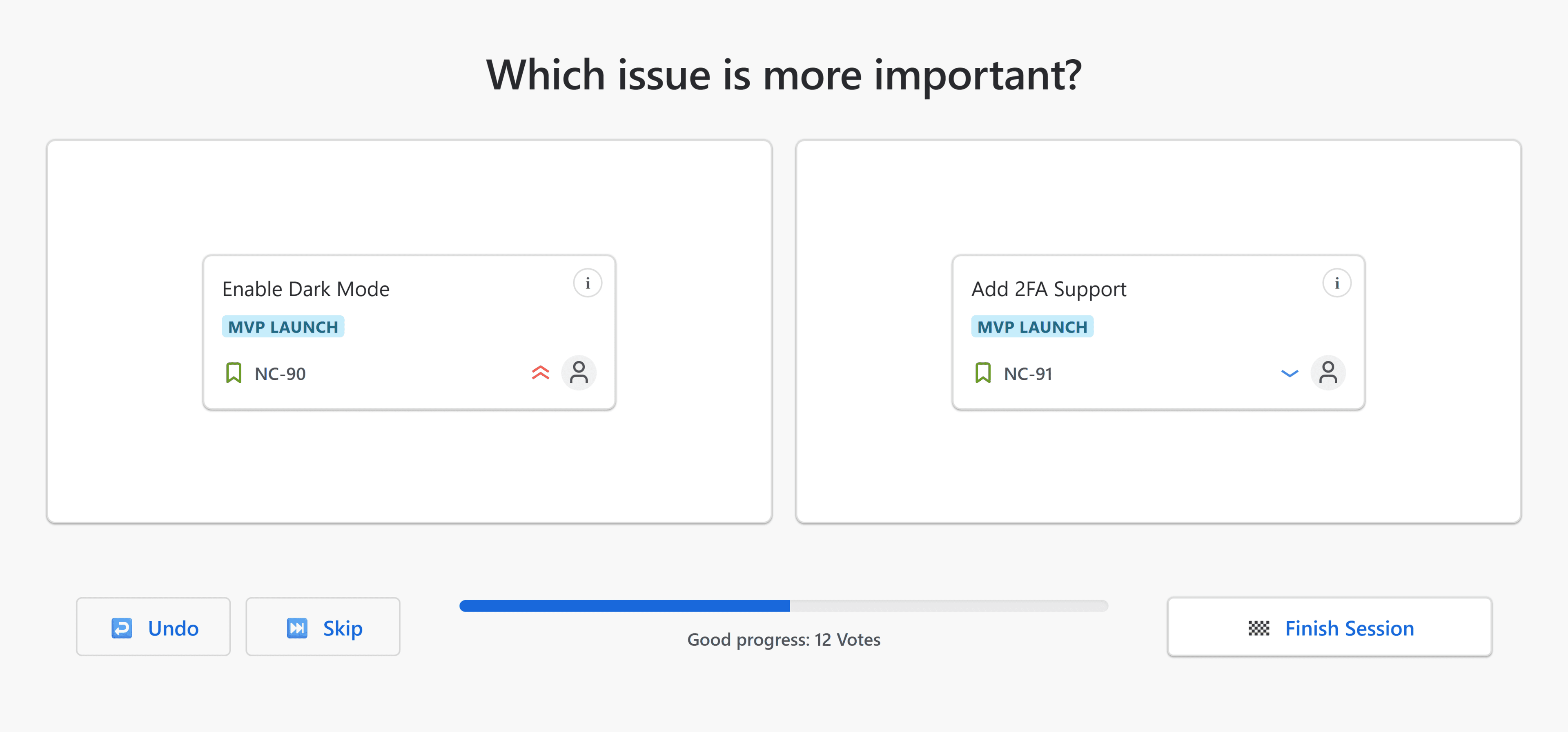Click the blue low-priority chevron on NC-91

click(x=1290, y=373)
